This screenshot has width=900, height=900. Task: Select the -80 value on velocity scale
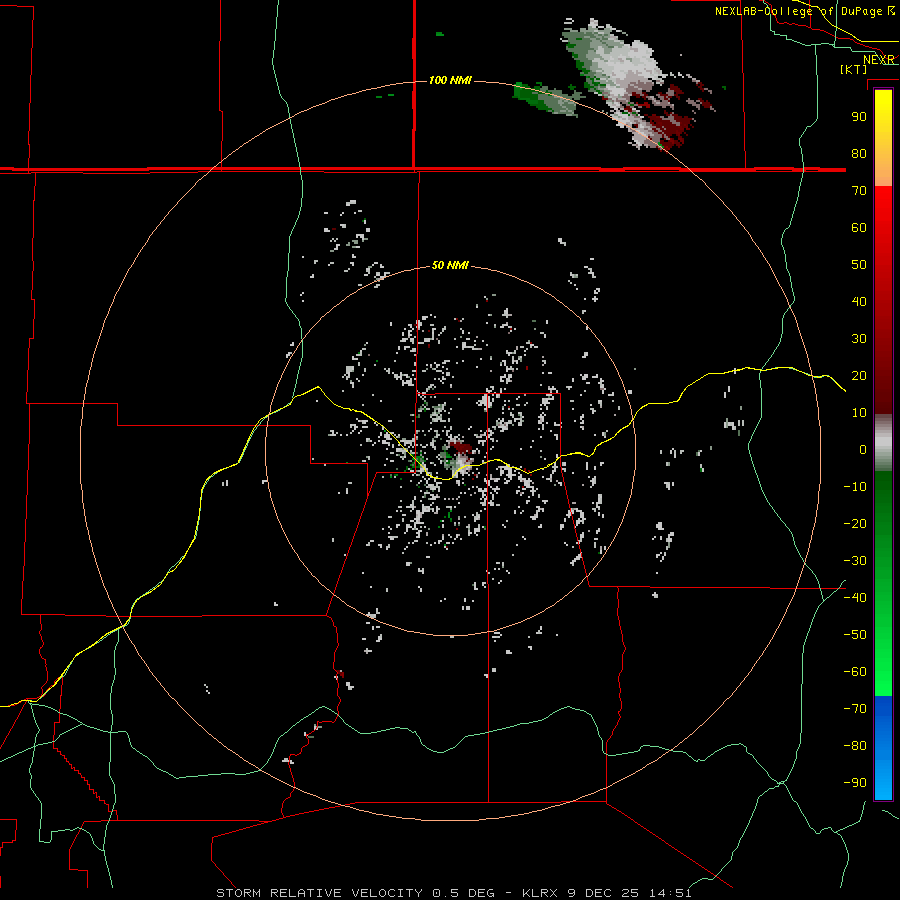[x=855, y=746]
